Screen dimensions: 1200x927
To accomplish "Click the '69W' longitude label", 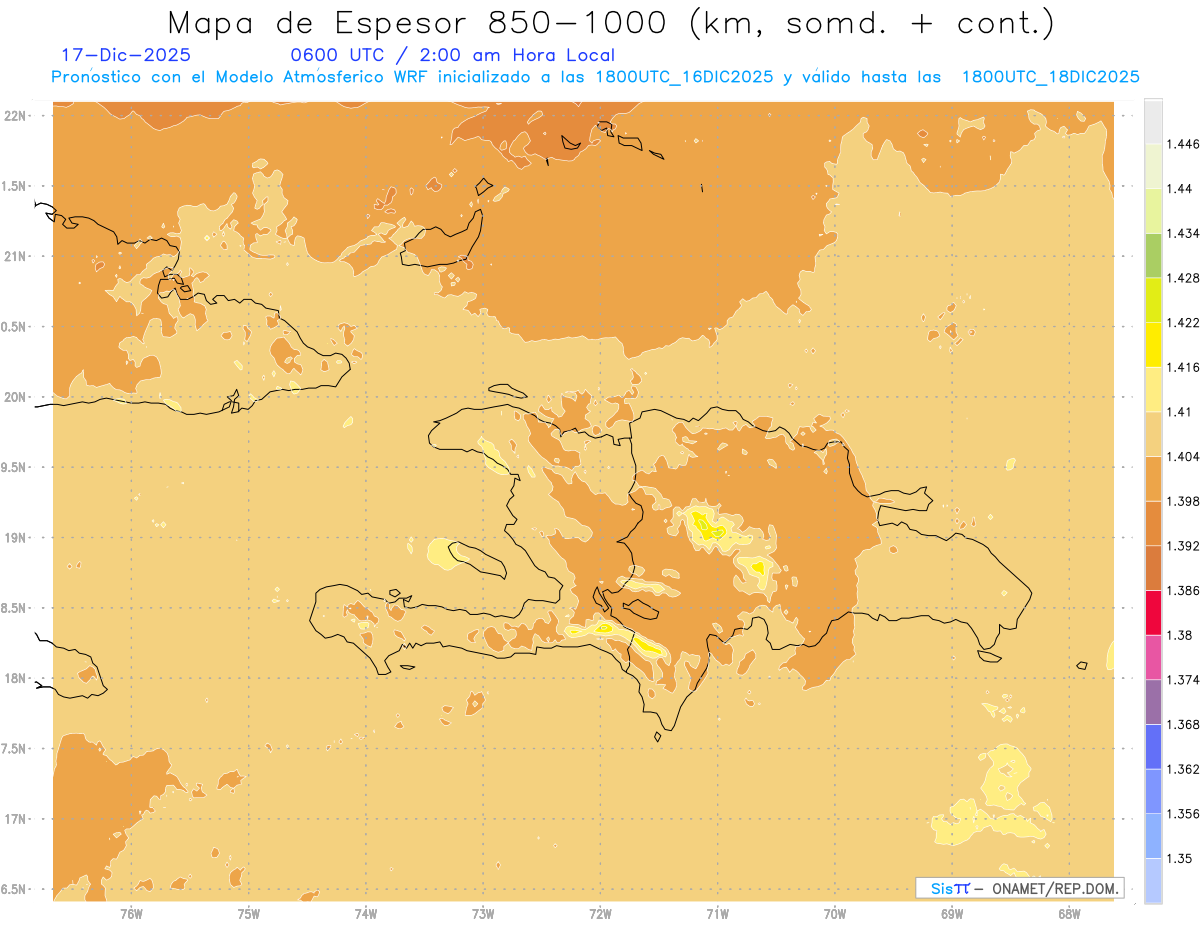I will [952, 913].
